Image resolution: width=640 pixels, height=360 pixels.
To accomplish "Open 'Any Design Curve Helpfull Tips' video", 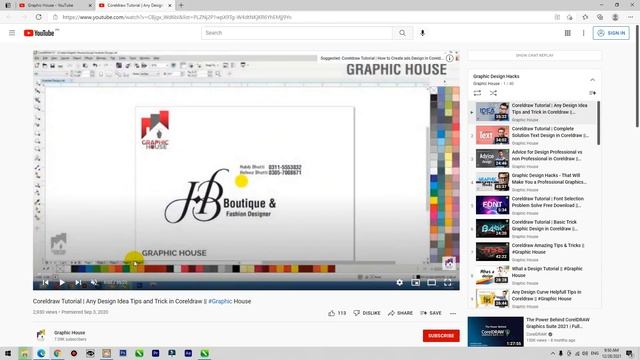I will (533, 298).
